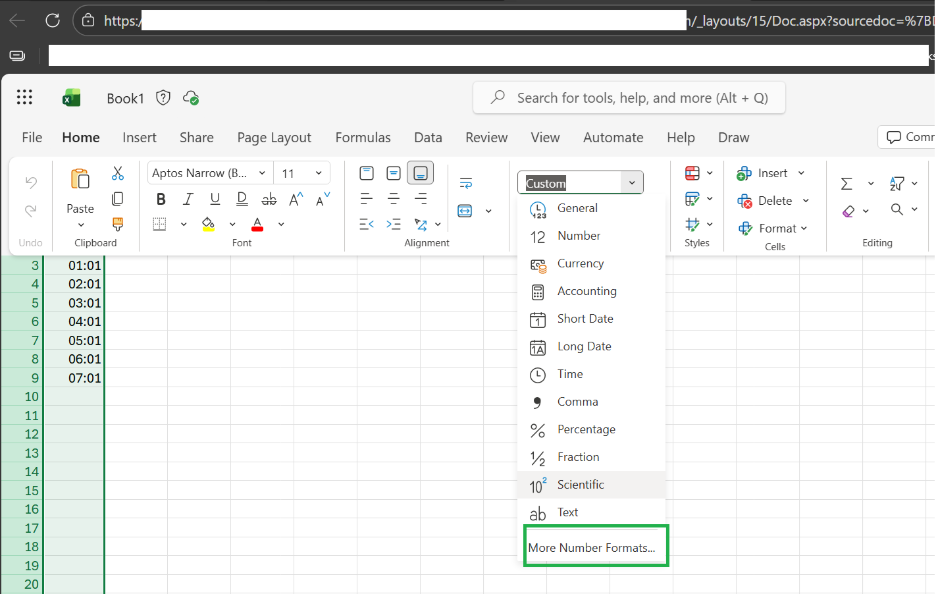
Task: Align text left
Action: coord(367,199)
